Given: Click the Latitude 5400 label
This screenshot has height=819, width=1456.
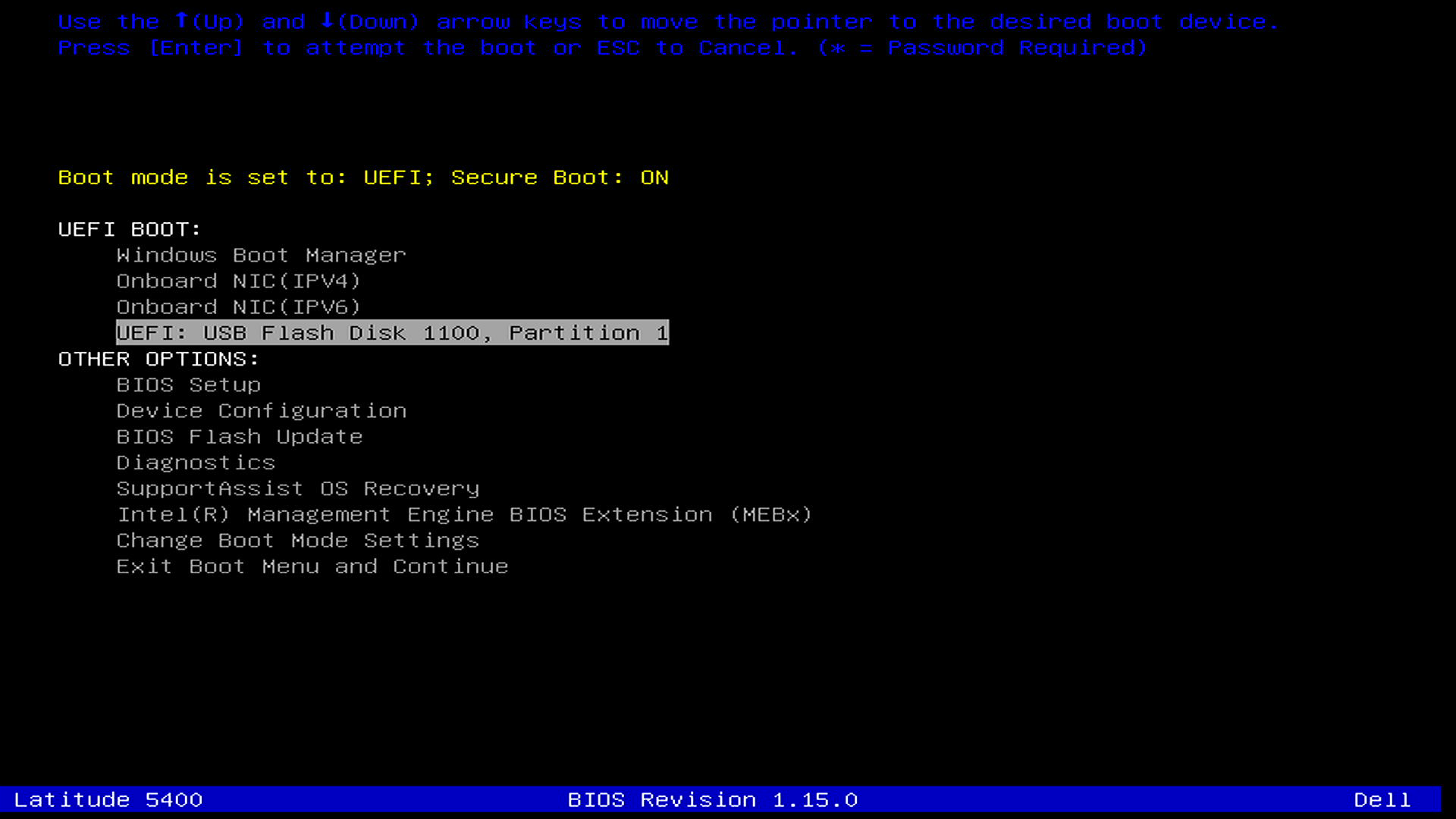Looking at the screenshot, I should click(109, 800).
